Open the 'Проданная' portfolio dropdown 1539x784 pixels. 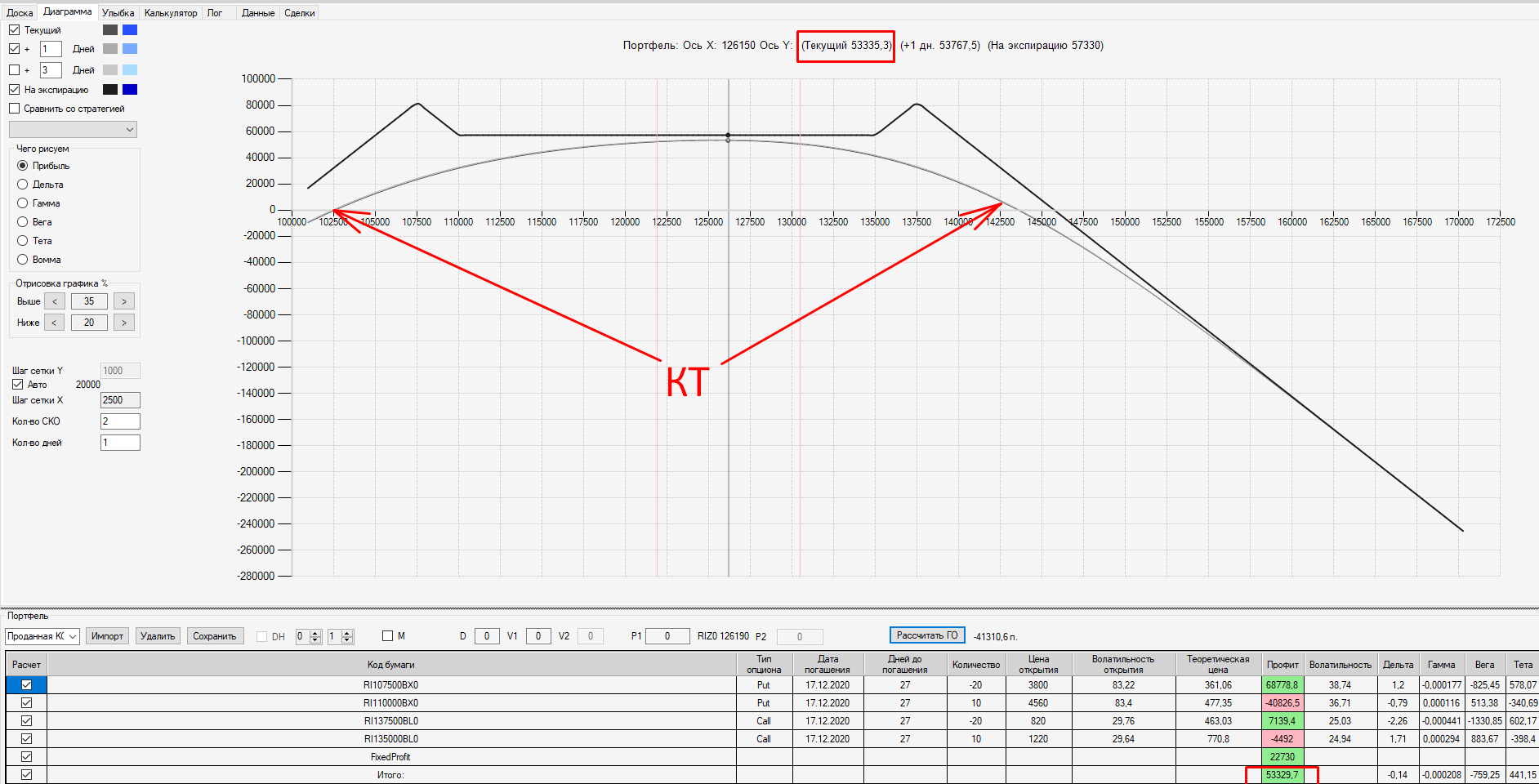(x=42, y=636)
